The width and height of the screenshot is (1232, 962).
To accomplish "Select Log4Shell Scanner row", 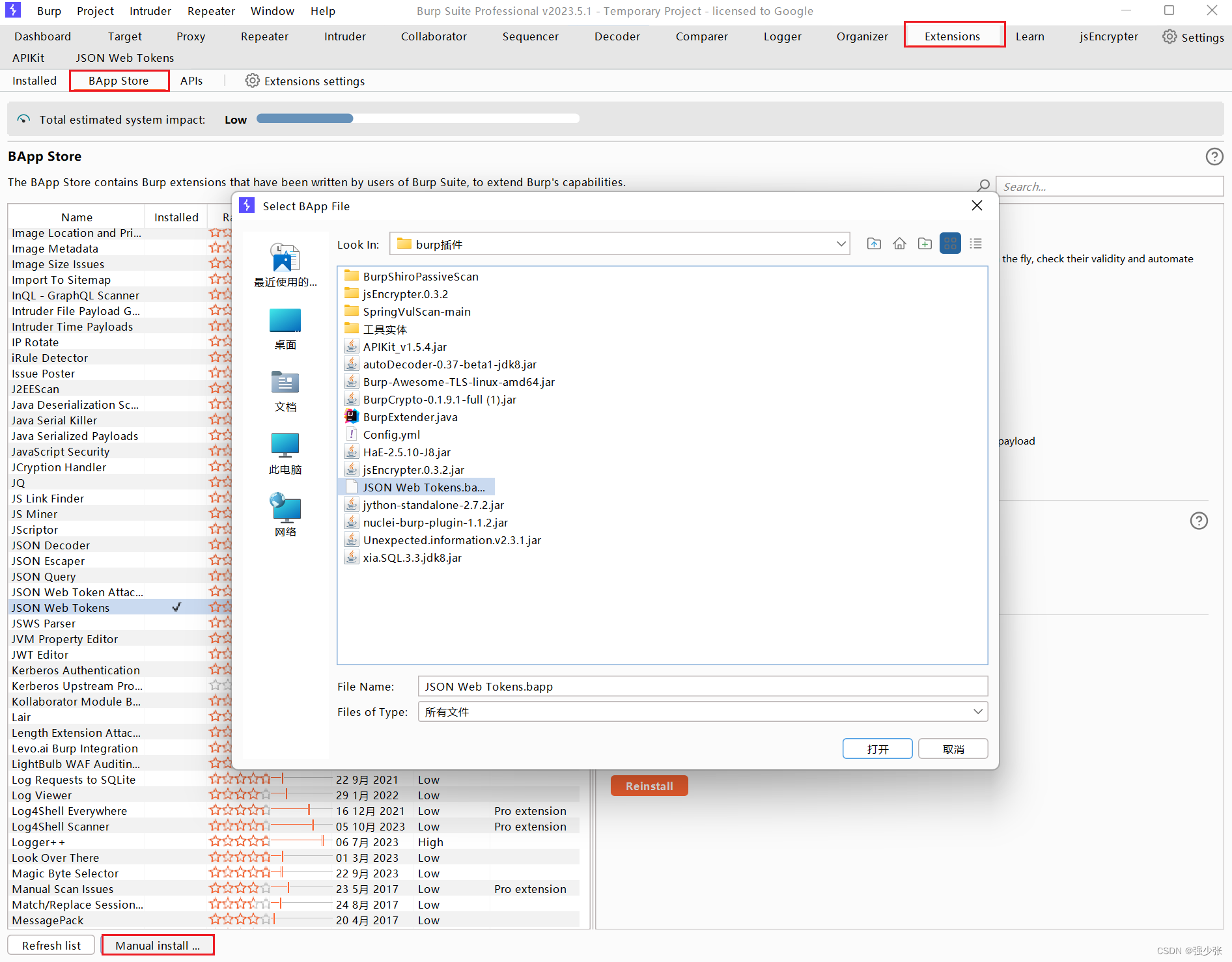I will 294,826.
